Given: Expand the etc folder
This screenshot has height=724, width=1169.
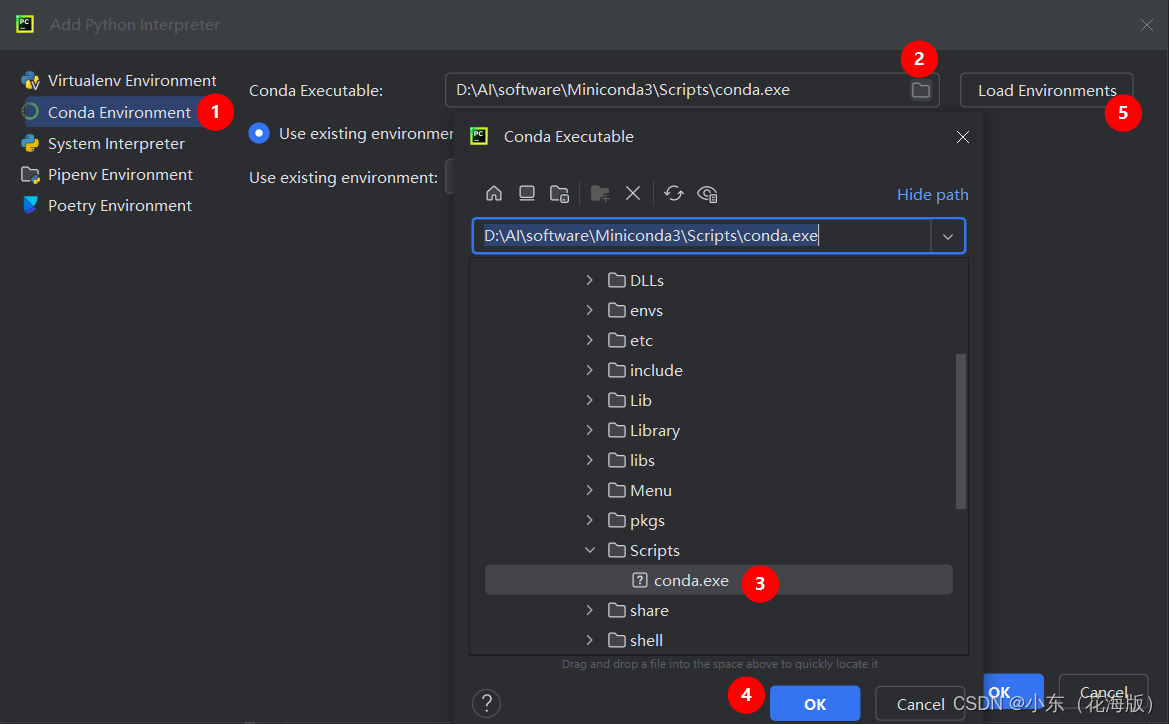Looking at the screenshot, I should [589, 340].
